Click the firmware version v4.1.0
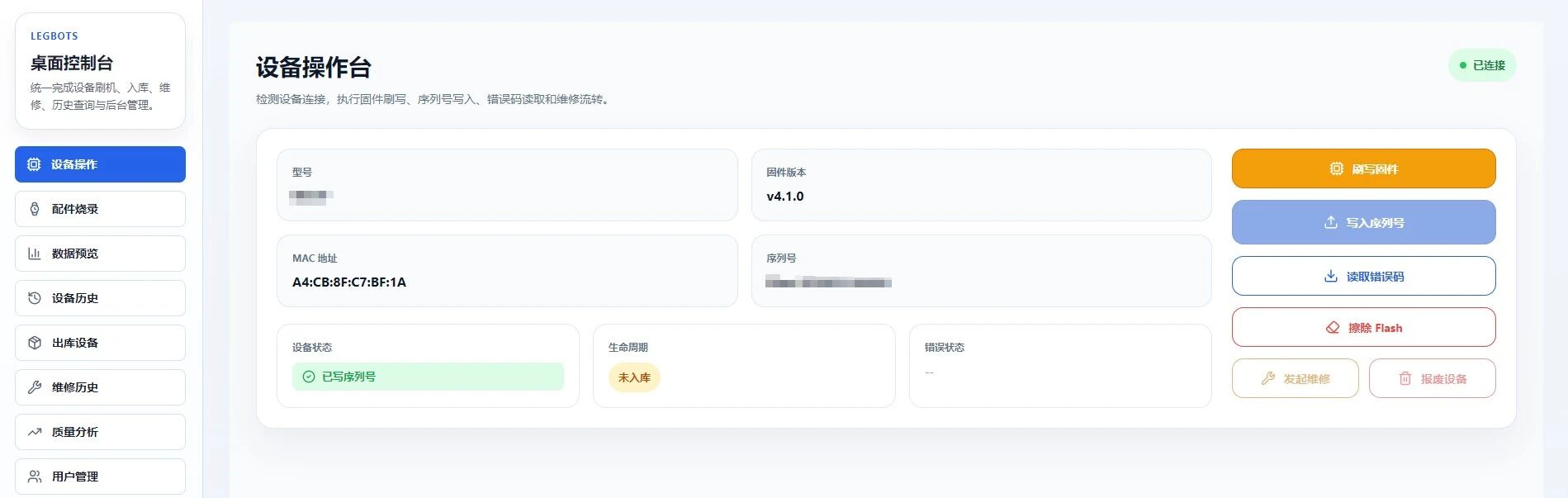 [784, 197]
